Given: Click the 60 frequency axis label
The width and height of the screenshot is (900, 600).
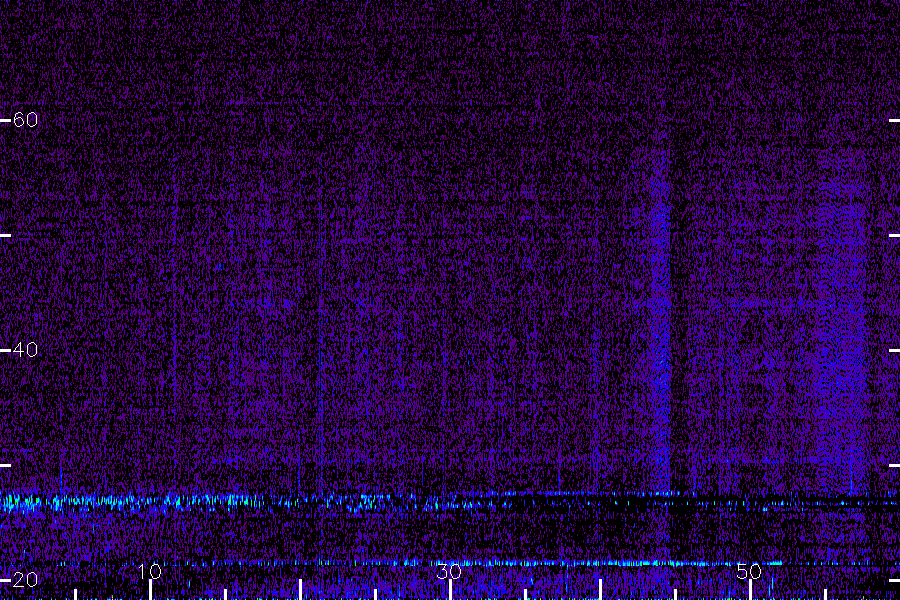Looking at the screenshot, I should coord(25,120).
